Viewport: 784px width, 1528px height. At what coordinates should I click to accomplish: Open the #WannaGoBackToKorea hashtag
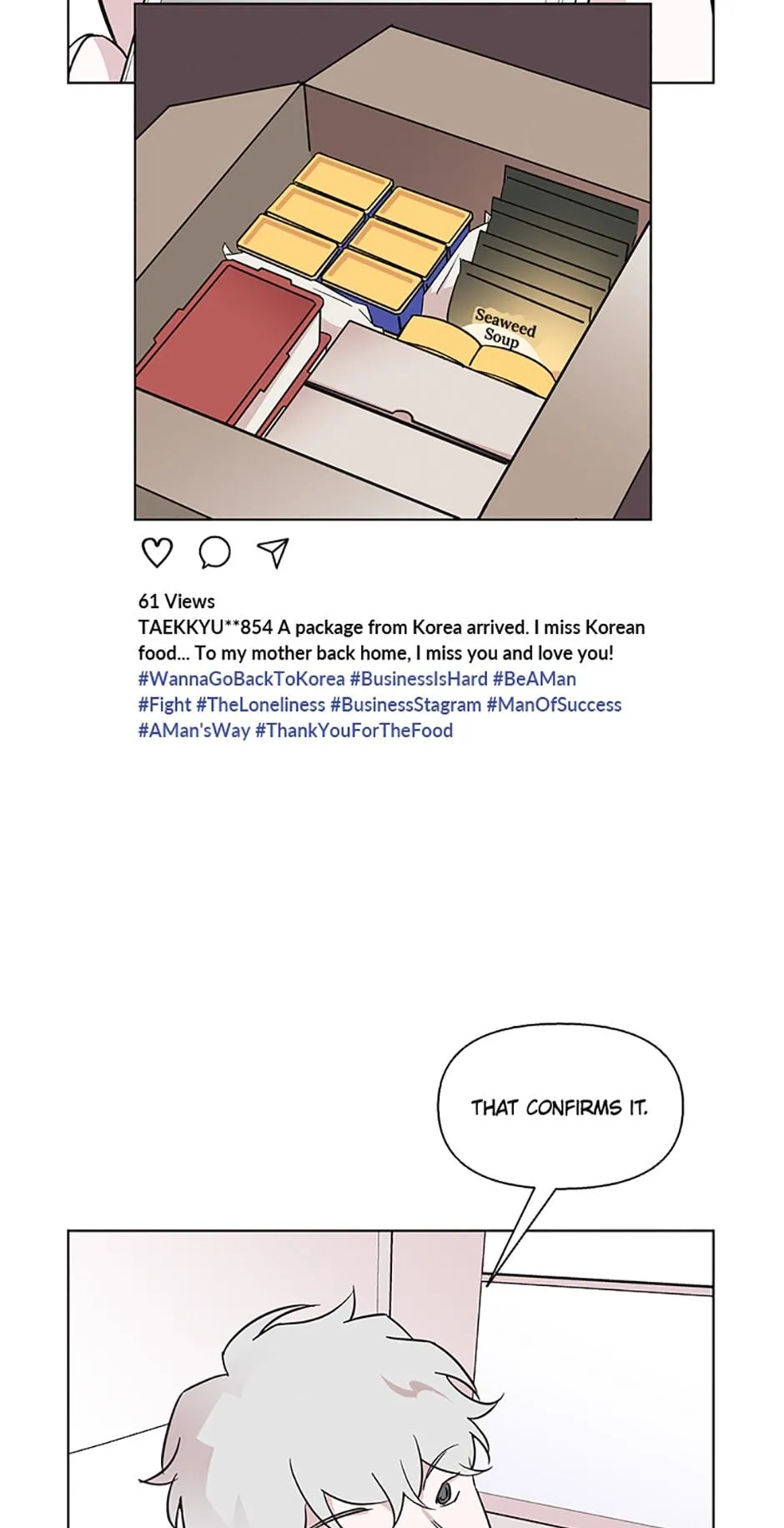pyautogui.click(x=241, y=679)
